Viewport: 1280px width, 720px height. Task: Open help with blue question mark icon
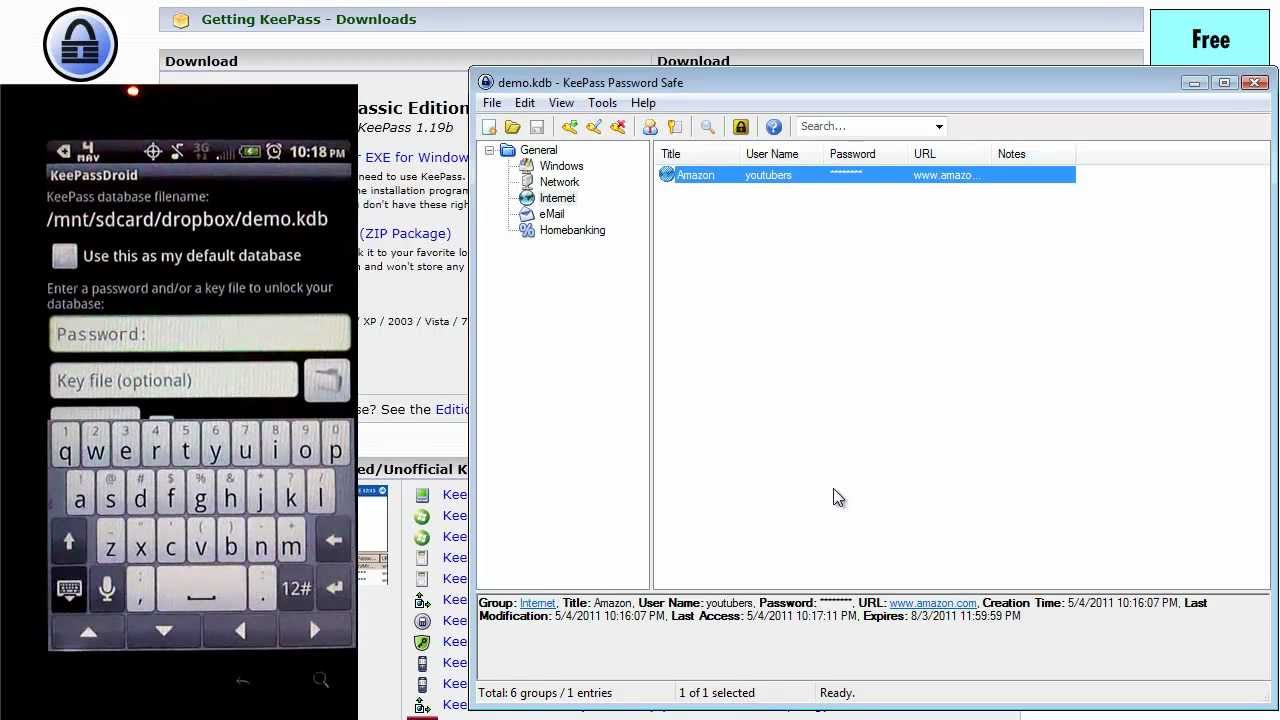[x=773, y=127]
